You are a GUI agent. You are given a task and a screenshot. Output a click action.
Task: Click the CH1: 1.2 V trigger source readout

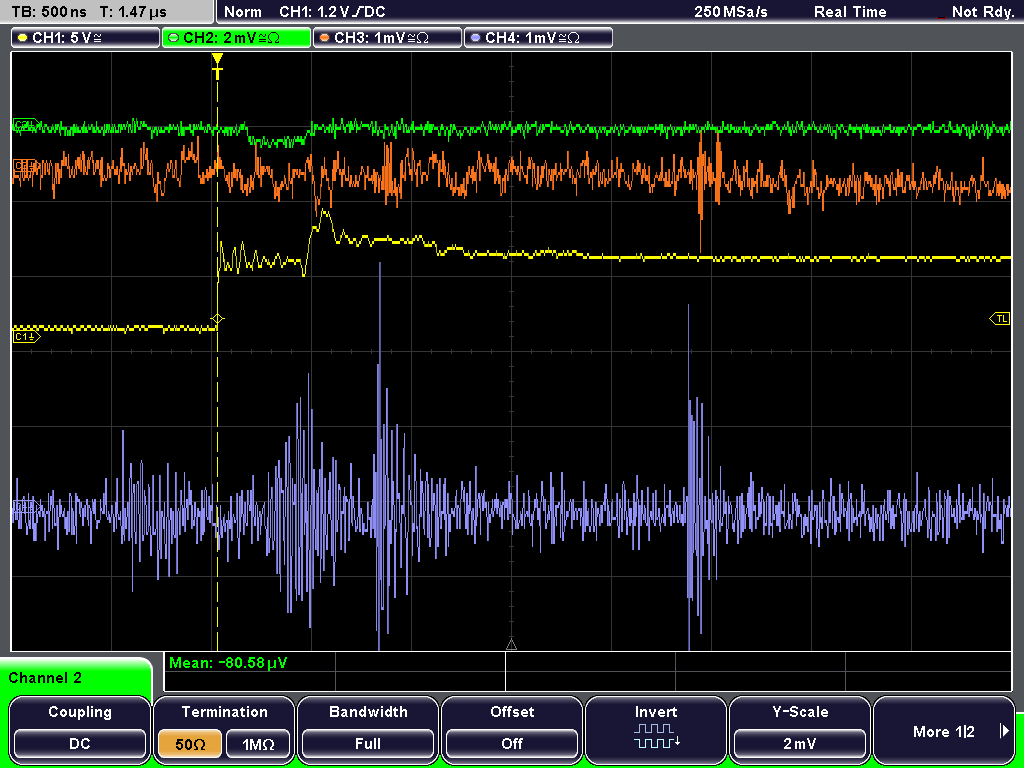point(332,12)
